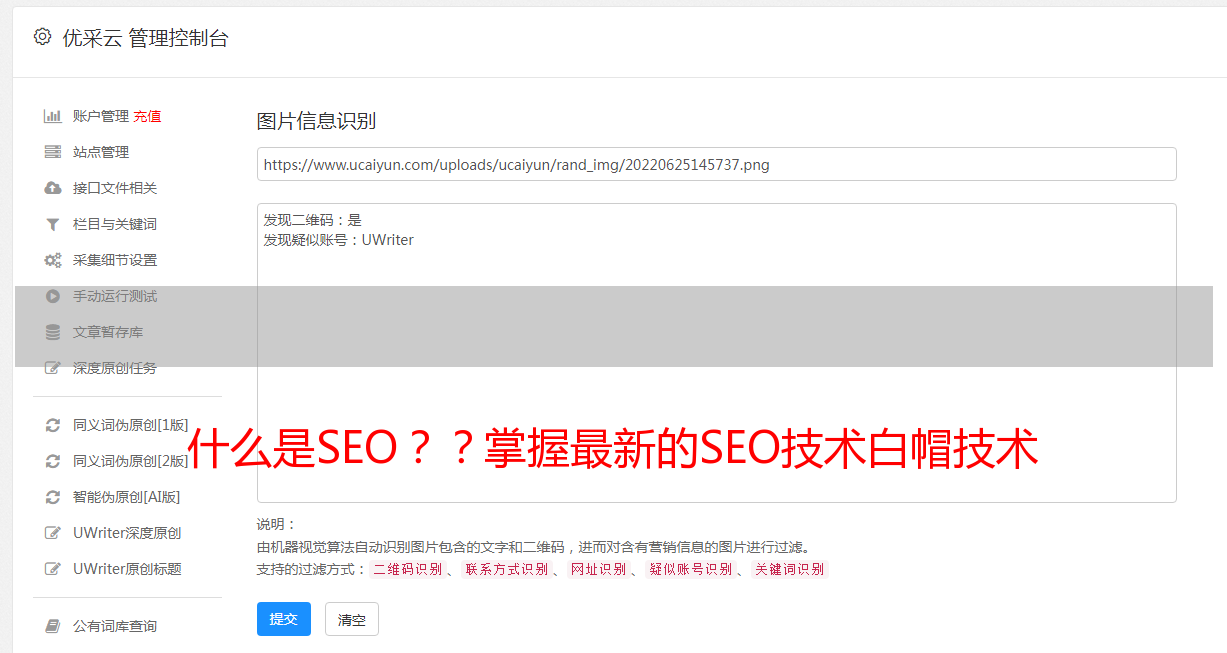Select UWriter原创标题 in sidebar
The width and height of the screenshot is (1227, 653).
pos(127,569)
